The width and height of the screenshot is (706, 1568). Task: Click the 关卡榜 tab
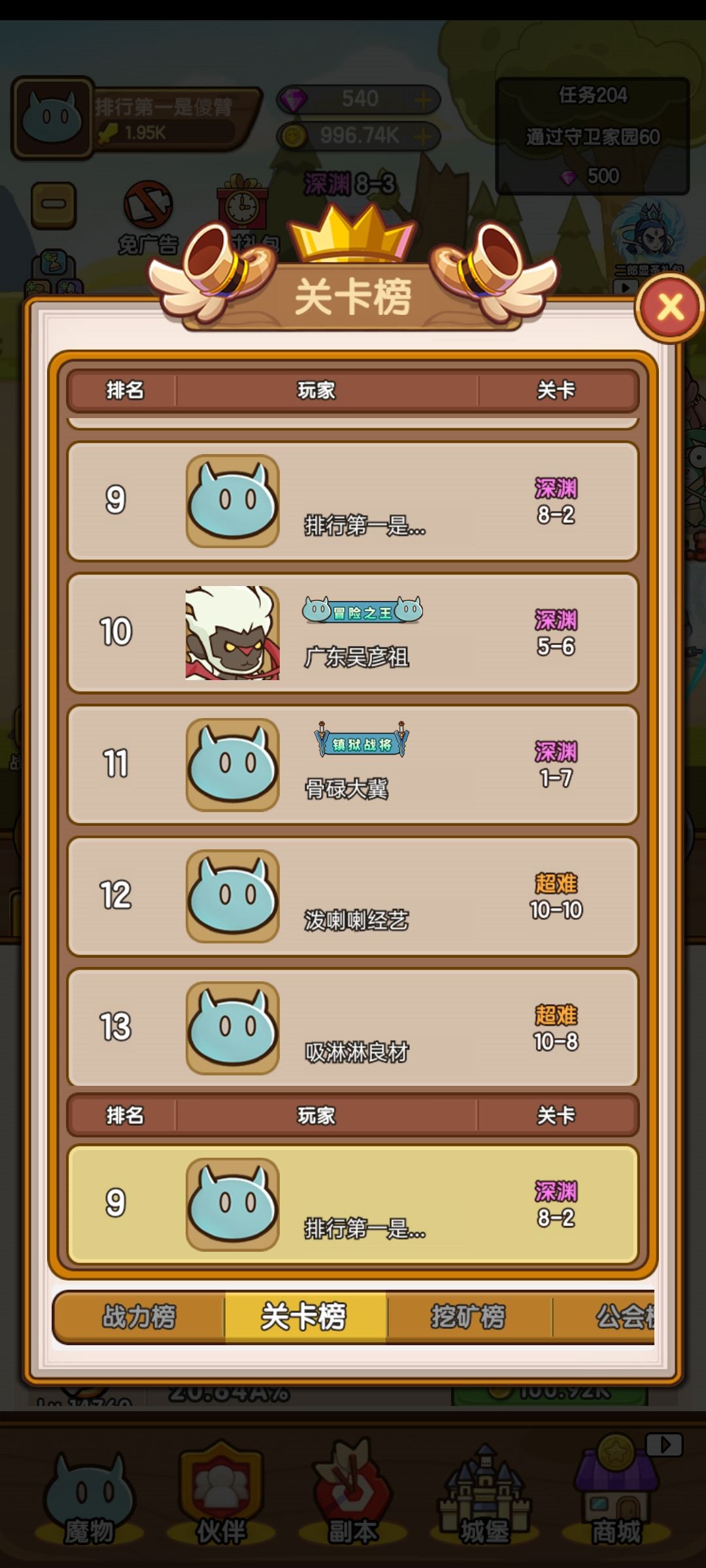(305, 1316)
